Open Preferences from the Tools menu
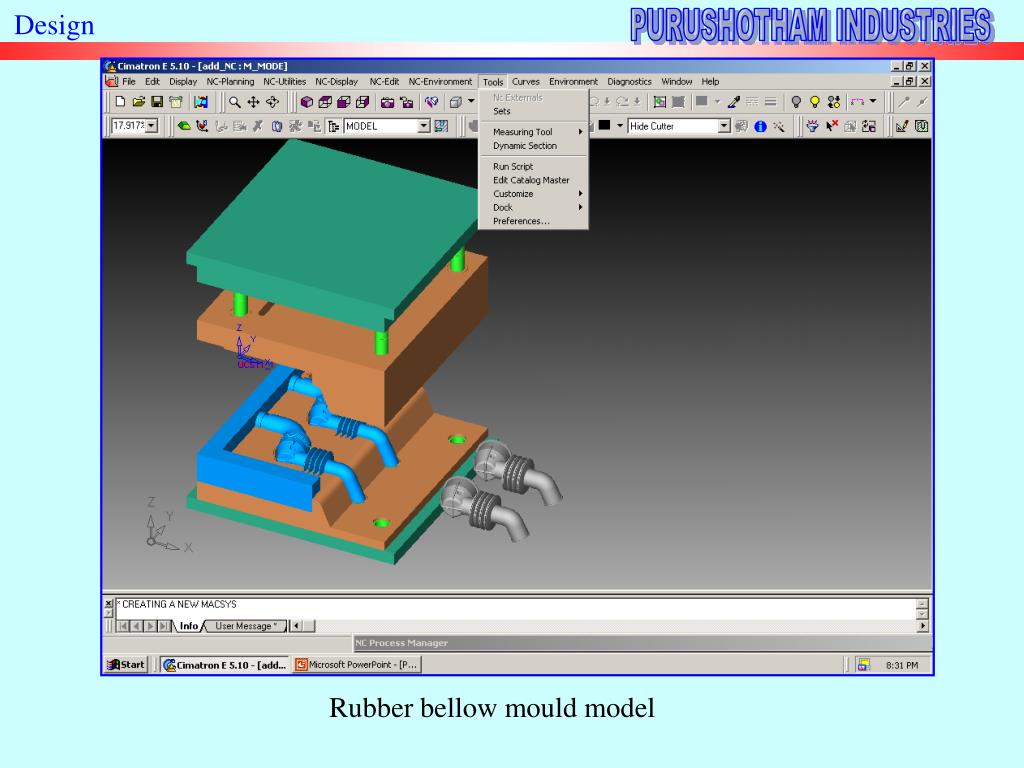Screen dimensions: 1024x768 tap(534, 221)
